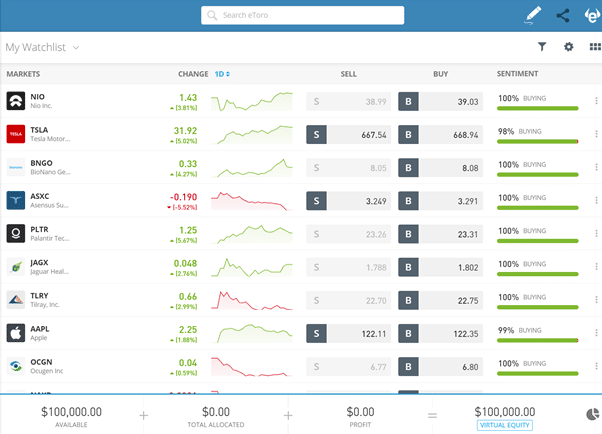Open the portfolio pie chart icon

pyautogui.click(x=593, y=414)
